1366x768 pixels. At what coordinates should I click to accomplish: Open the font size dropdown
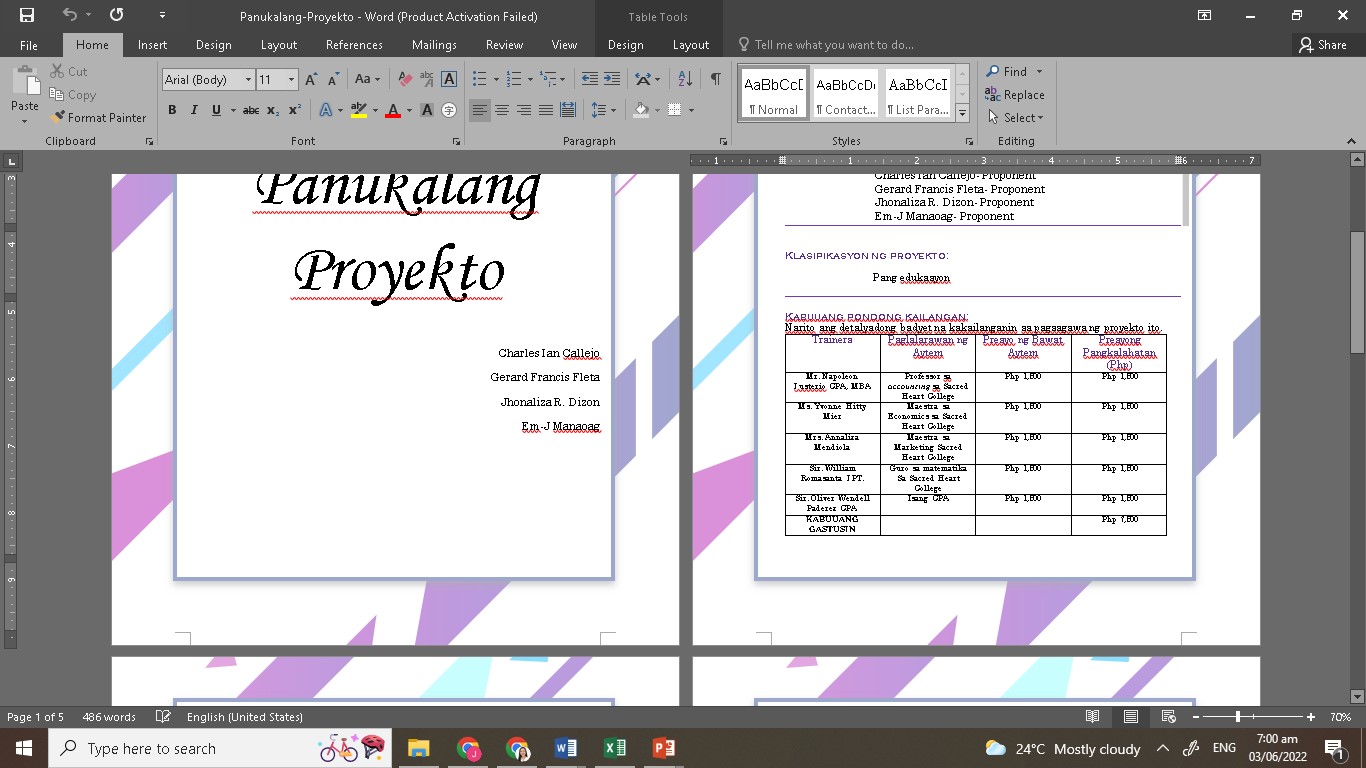291,79
